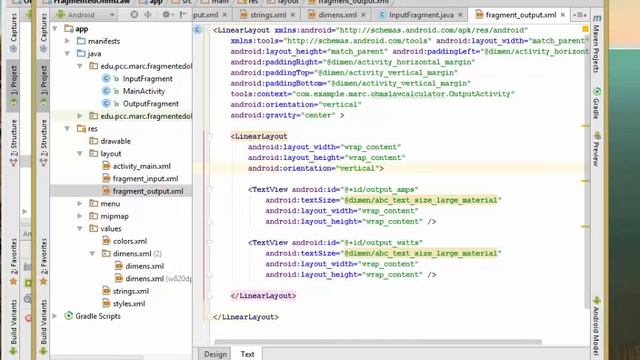Close the fragment_output.xml tab
This screenshot has height=360, width=640.
click(563, 15)
